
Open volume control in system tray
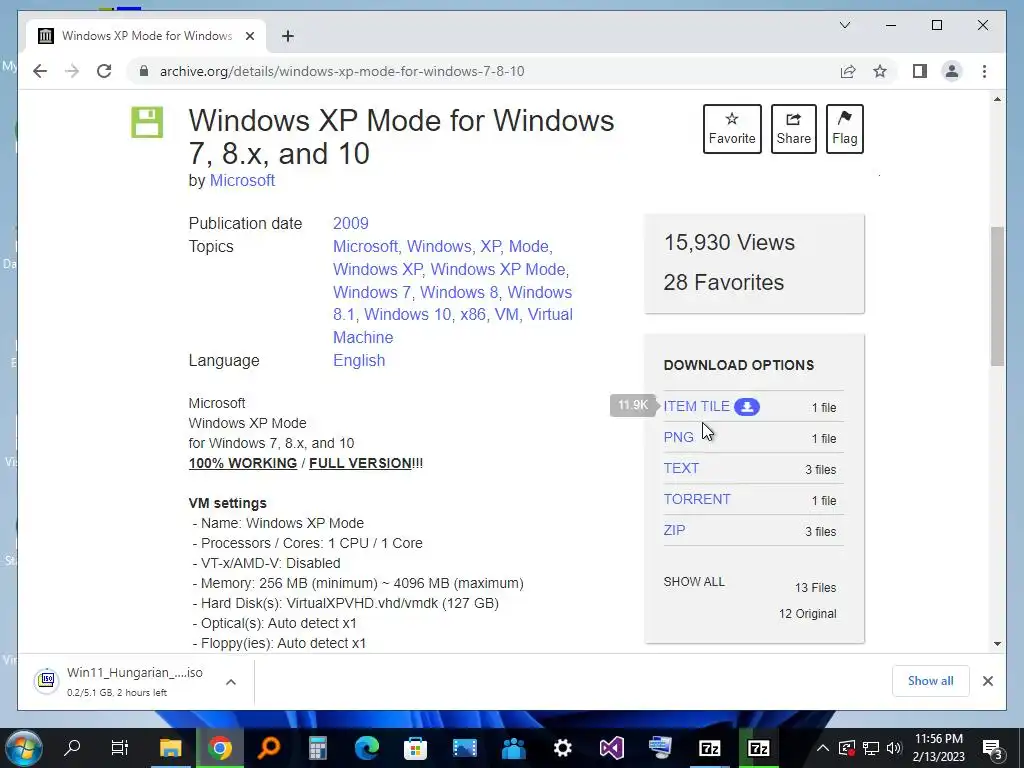click(894, 748)
